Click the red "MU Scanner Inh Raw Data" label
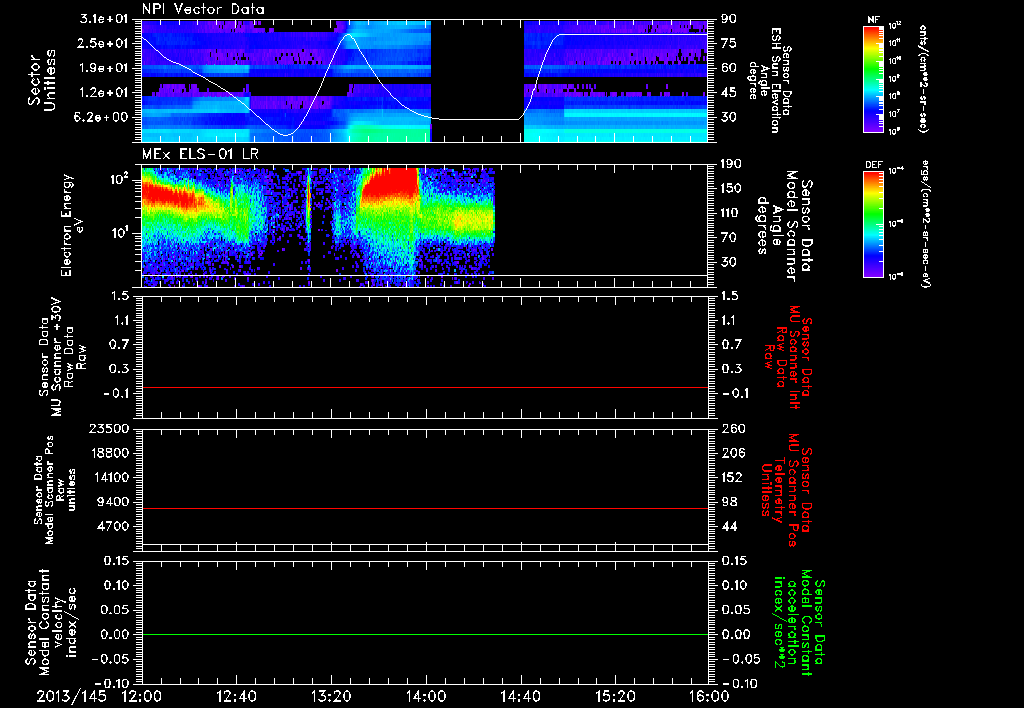 click(788, 357)
